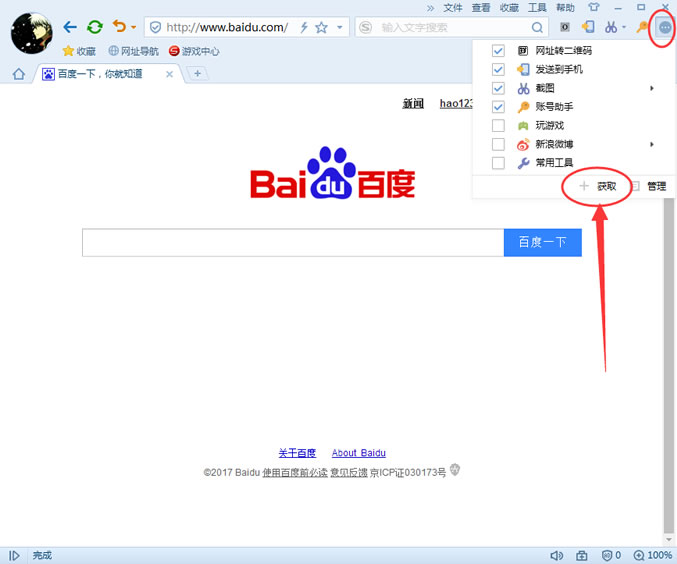Viewport: 677px width, 564px height.
Task: Go back using the blue arrow
Action: [70, 27]
